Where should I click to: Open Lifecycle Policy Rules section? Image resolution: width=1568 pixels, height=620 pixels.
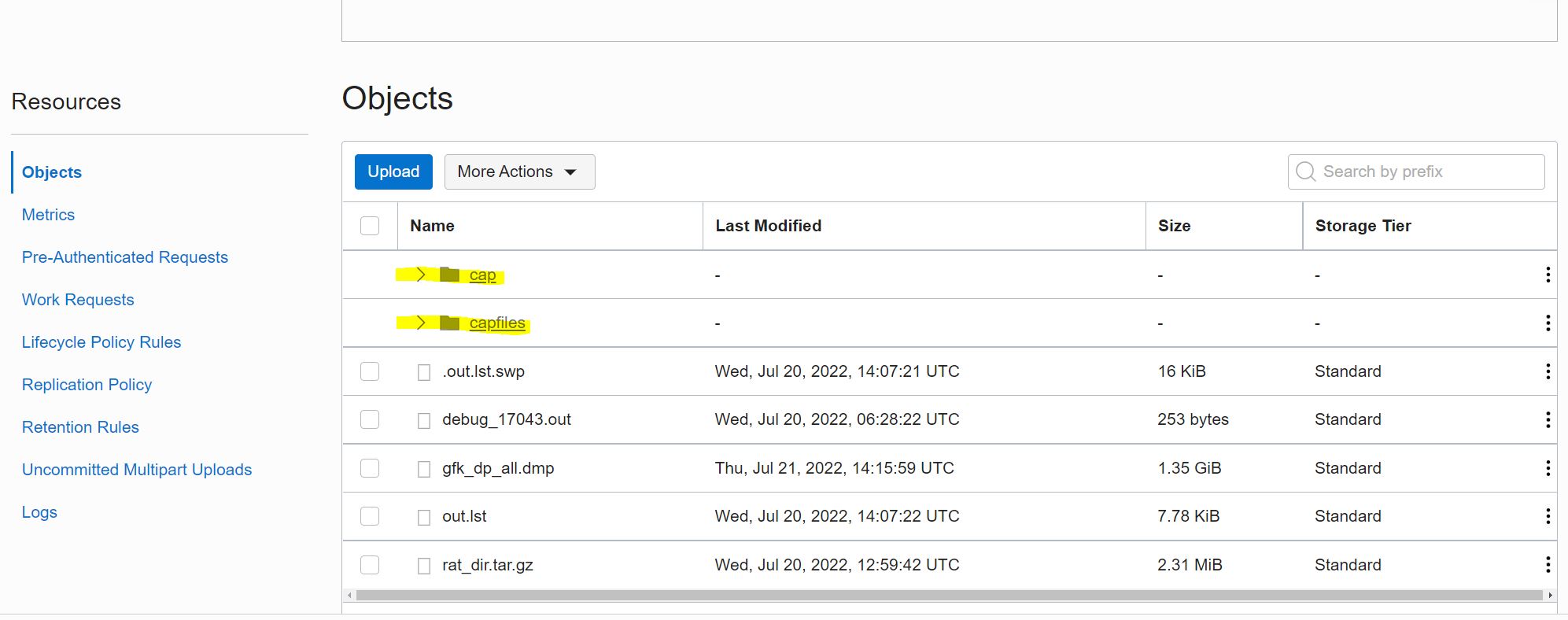101,342
